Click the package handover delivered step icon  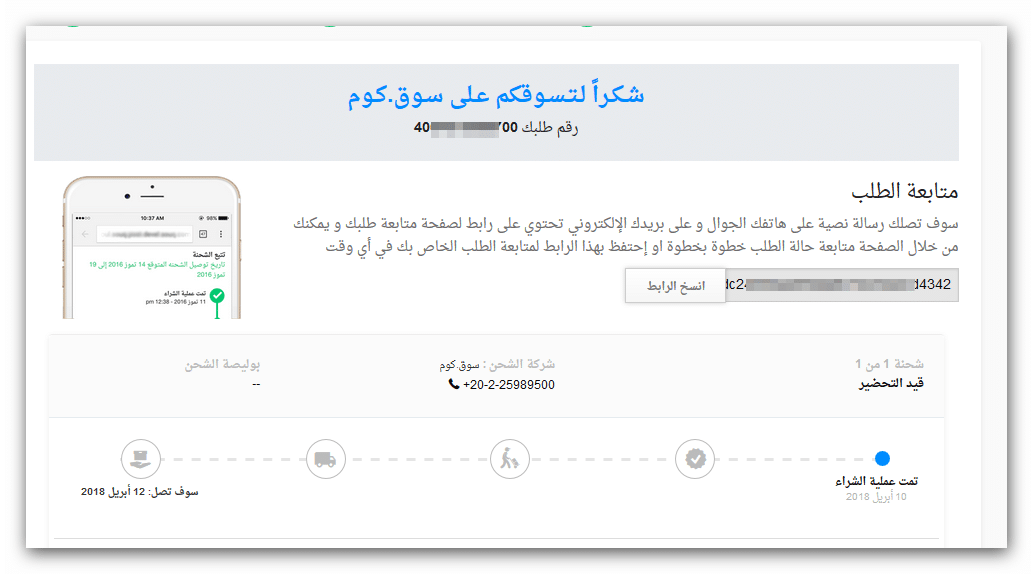tap(140, 459)
